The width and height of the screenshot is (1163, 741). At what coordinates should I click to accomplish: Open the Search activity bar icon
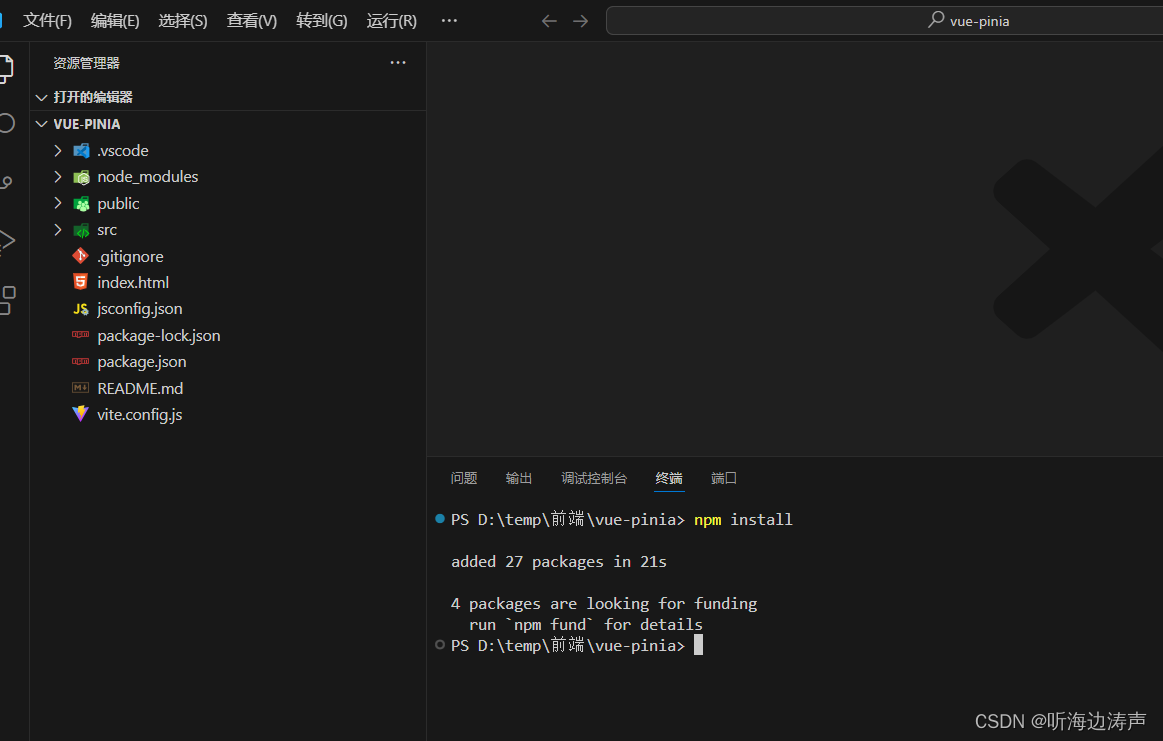(6, 123)
